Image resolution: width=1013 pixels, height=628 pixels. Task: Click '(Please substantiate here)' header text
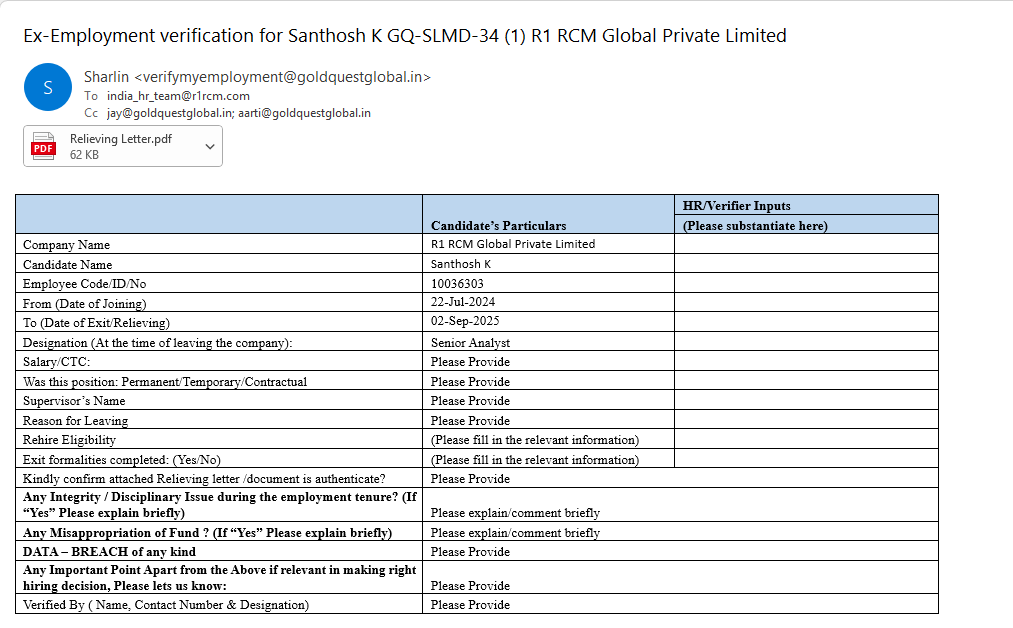755,225
